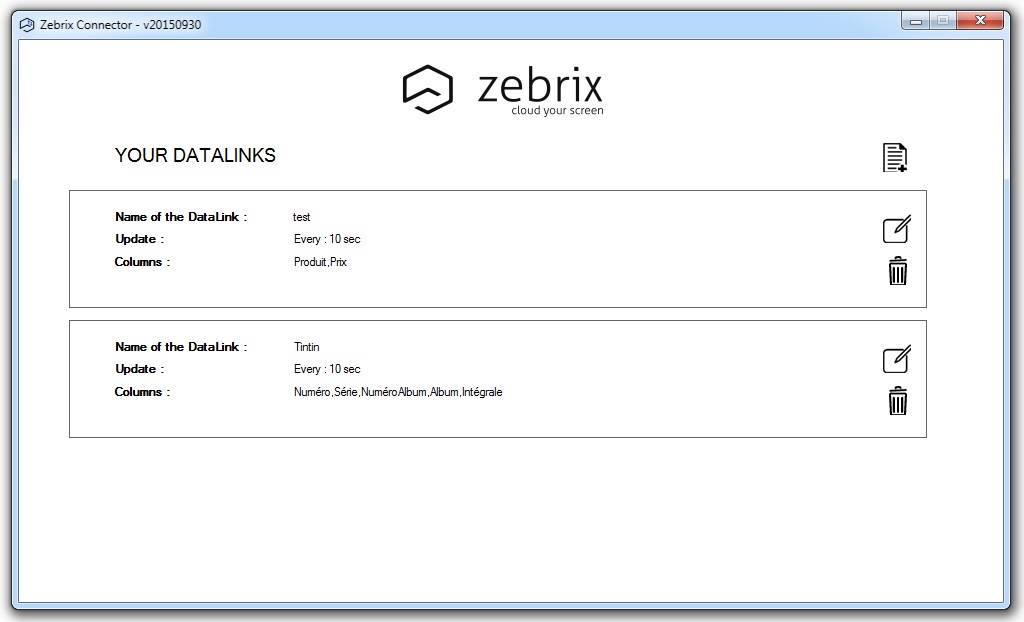This screenshot has height=622, width=1024.
Task: Click the zebrix hexagon logo
Action: click(428, 90)
